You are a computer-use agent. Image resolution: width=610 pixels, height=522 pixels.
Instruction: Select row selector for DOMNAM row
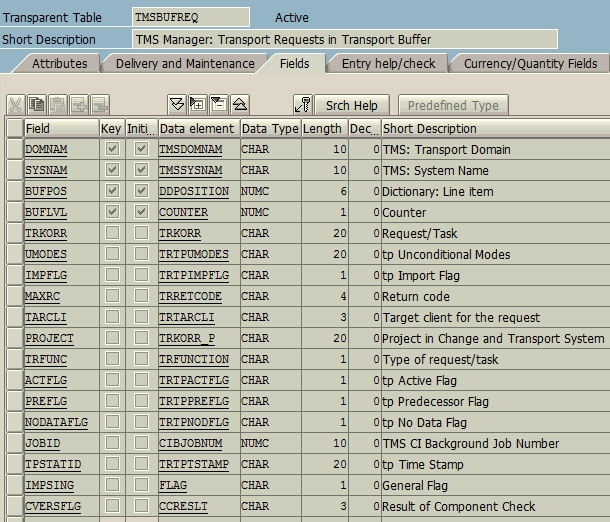[x=14, y=149]
